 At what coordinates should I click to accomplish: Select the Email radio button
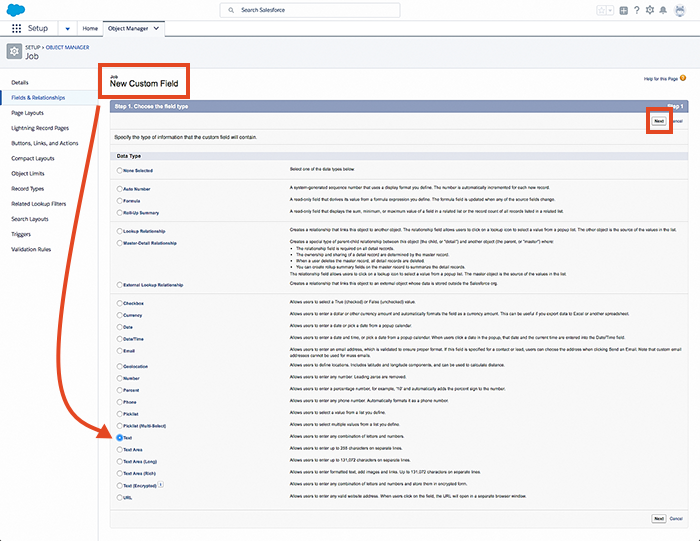coord(120,351)
